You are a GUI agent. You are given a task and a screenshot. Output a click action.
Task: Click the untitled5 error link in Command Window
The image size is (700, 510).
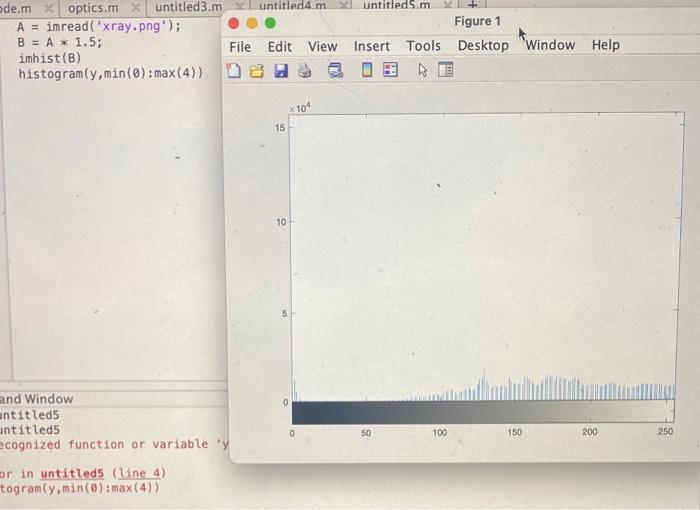click(72, 473)
